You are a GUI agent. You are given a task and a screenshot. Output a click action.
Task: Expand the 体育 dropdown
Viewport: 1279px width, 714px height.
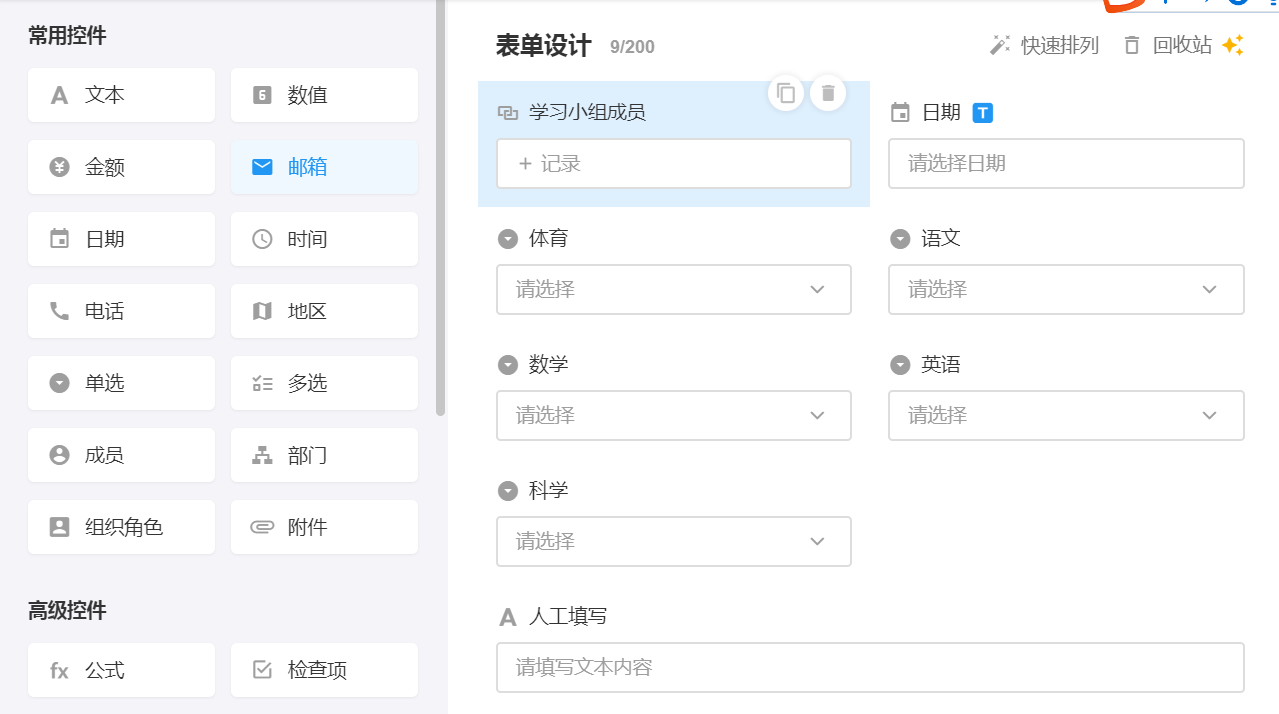click(673, 290)
